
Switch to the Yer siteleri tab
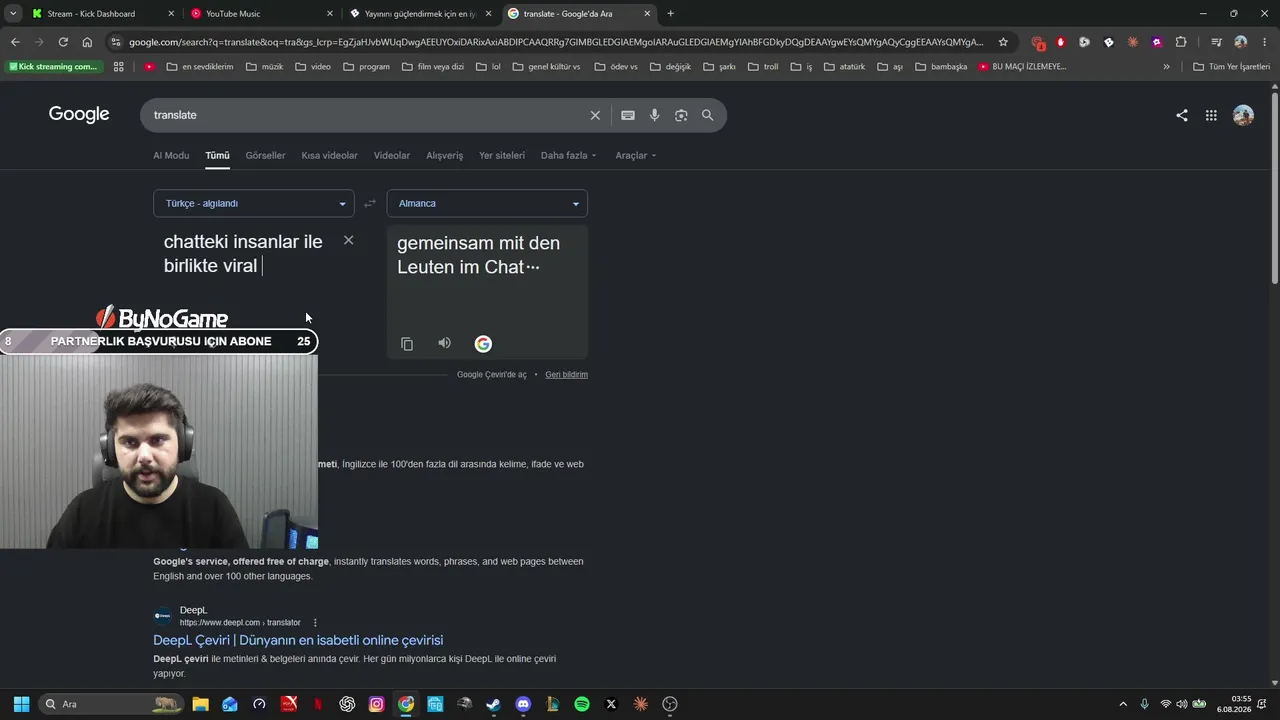(502, 155)
